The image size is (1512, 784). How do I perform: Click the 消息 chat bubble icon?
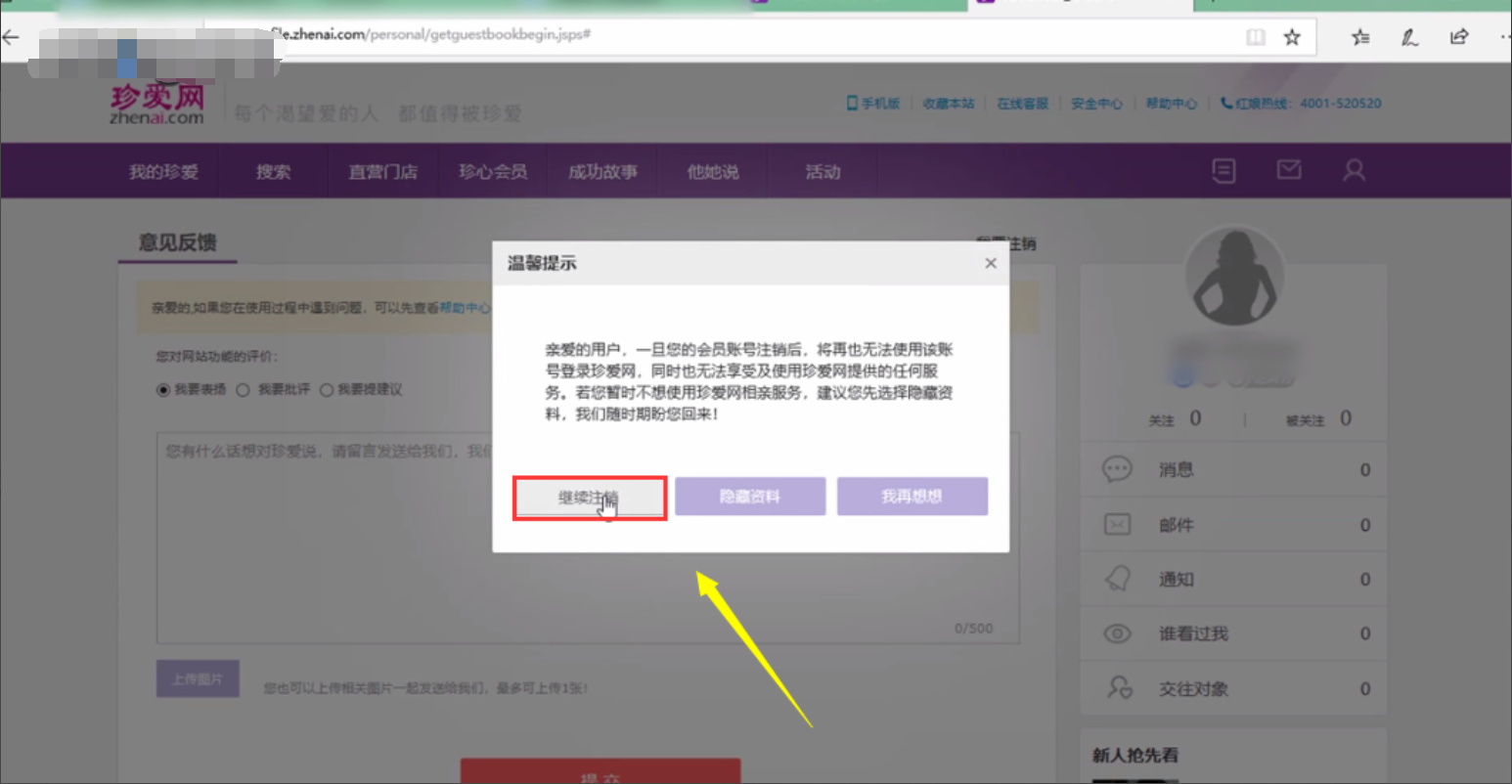1117,470
